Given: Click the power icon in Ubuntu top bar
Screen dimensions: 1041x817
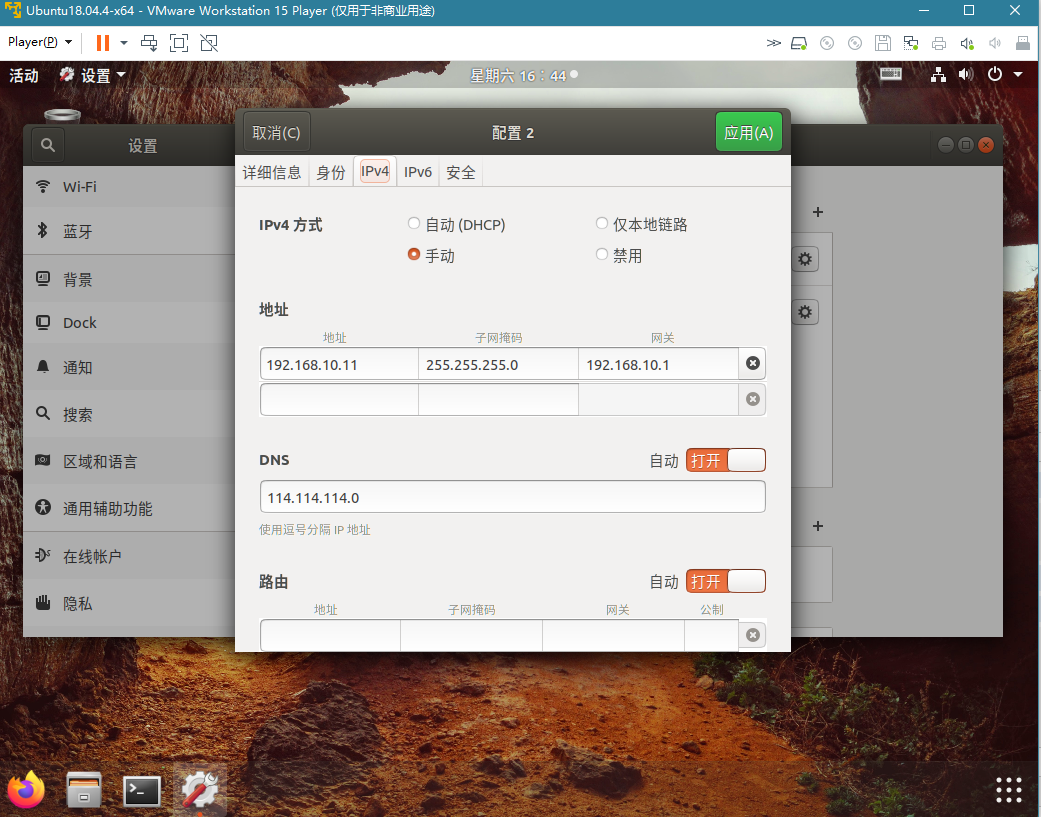Looking at the screenshot, I should coord(995,74).
